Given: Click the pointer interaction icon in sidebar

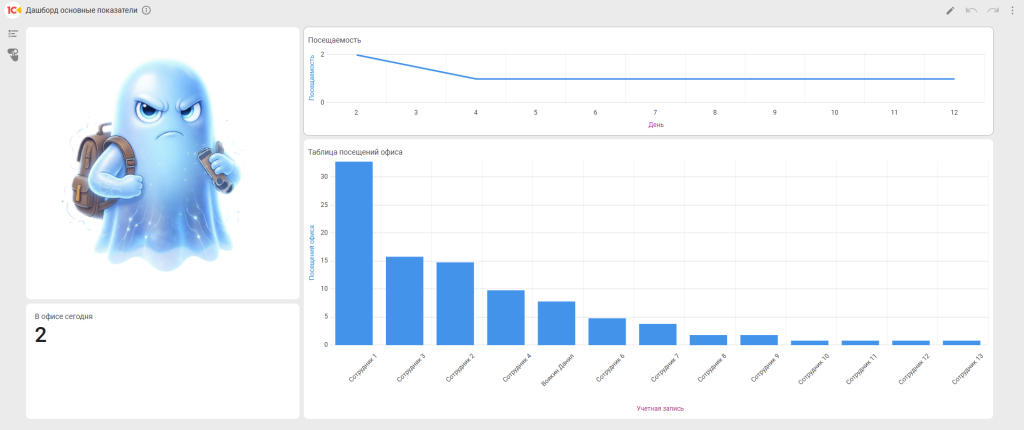Looking at the screenshot, I should coord(13,54).
